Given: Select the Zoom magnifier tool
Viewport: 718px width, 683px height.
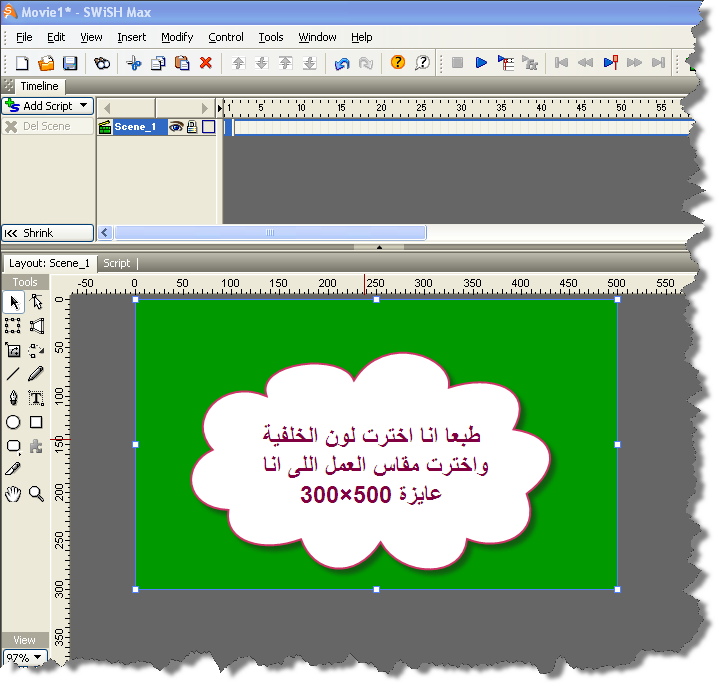Looking at the screenshot, I should 36,493.
